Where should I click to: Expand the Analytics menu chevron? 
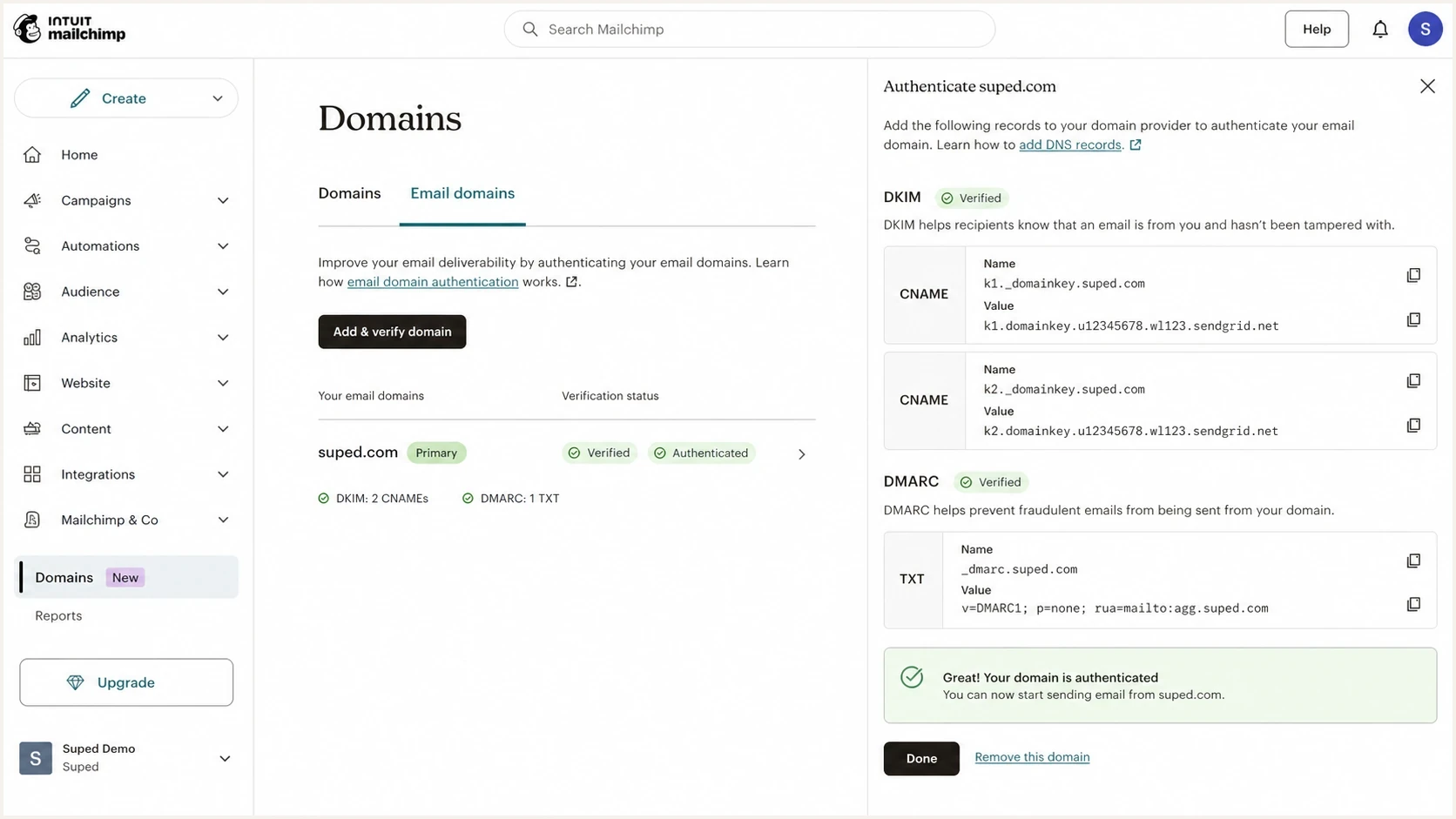(223, 338)
